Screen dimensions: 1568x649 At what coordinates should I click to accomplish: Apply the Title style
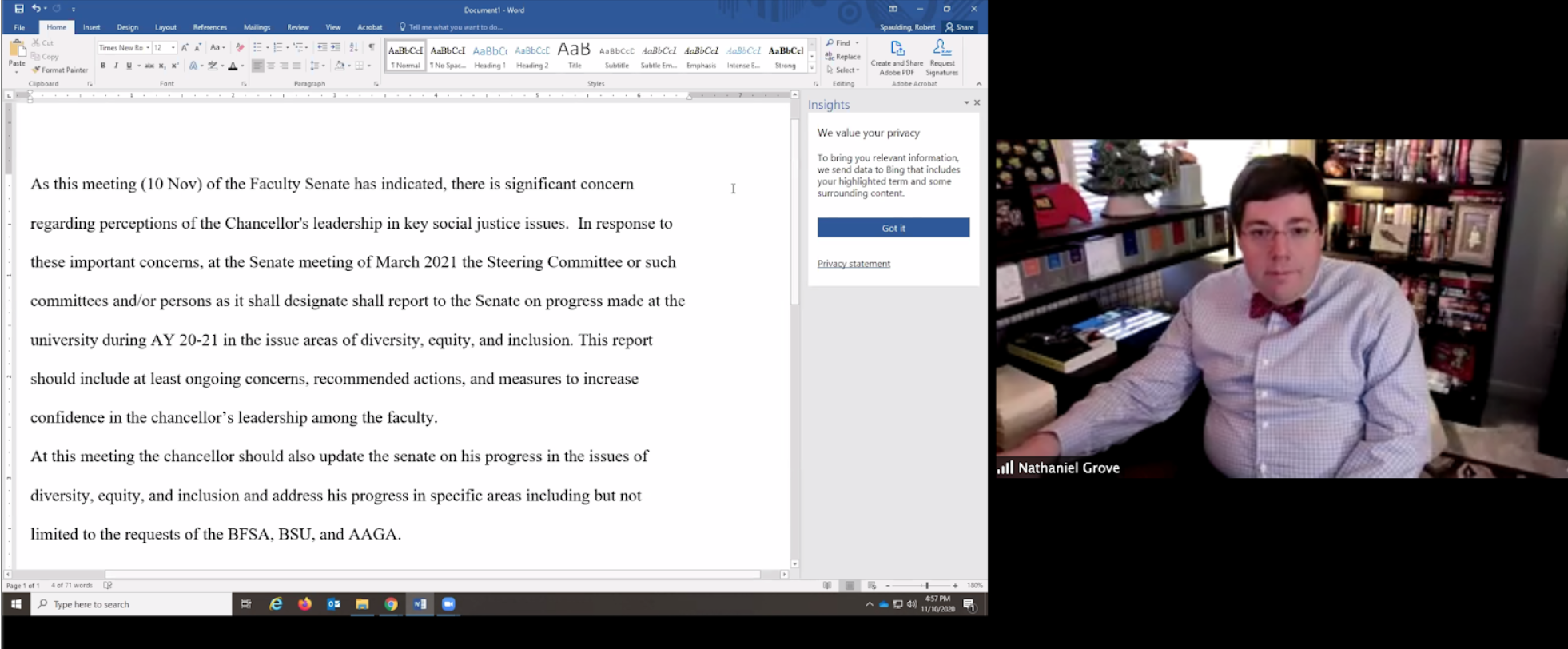(574, 55)
